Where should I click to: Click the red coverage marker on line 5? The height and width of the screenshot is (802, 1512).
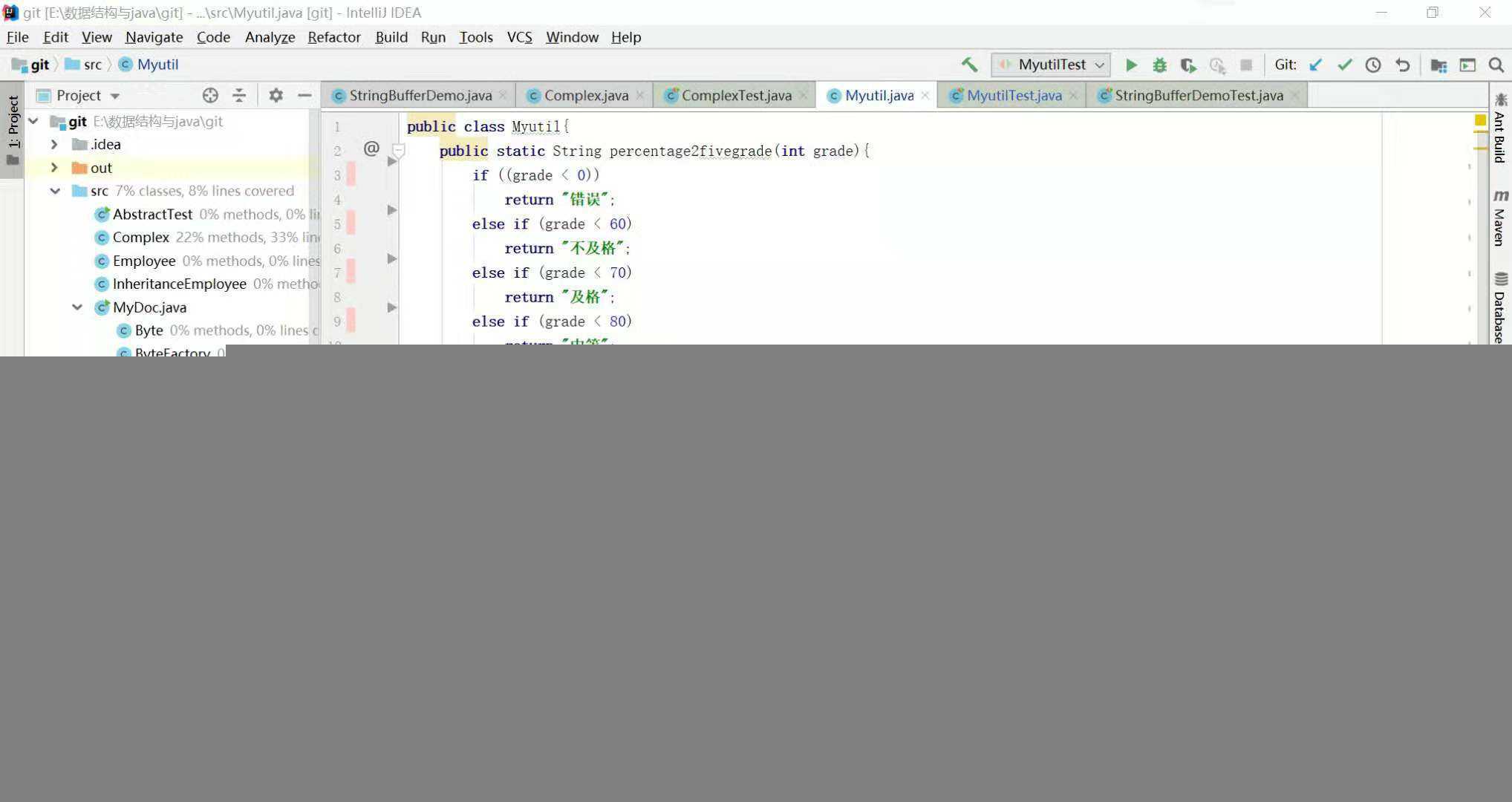point(351,224)
